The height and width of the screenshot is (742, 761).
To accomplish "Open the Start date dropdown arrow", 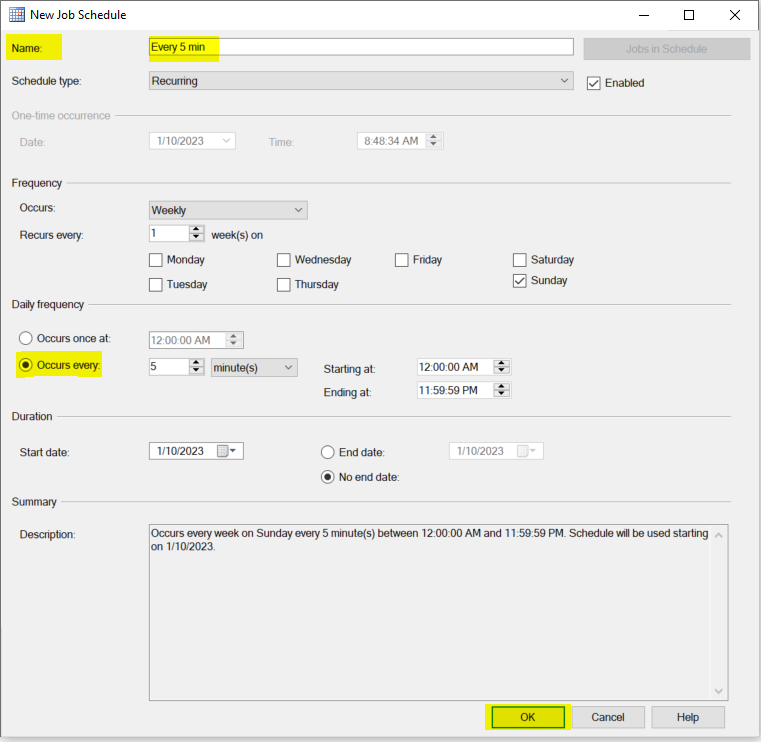I will click(x=233, y=451).
